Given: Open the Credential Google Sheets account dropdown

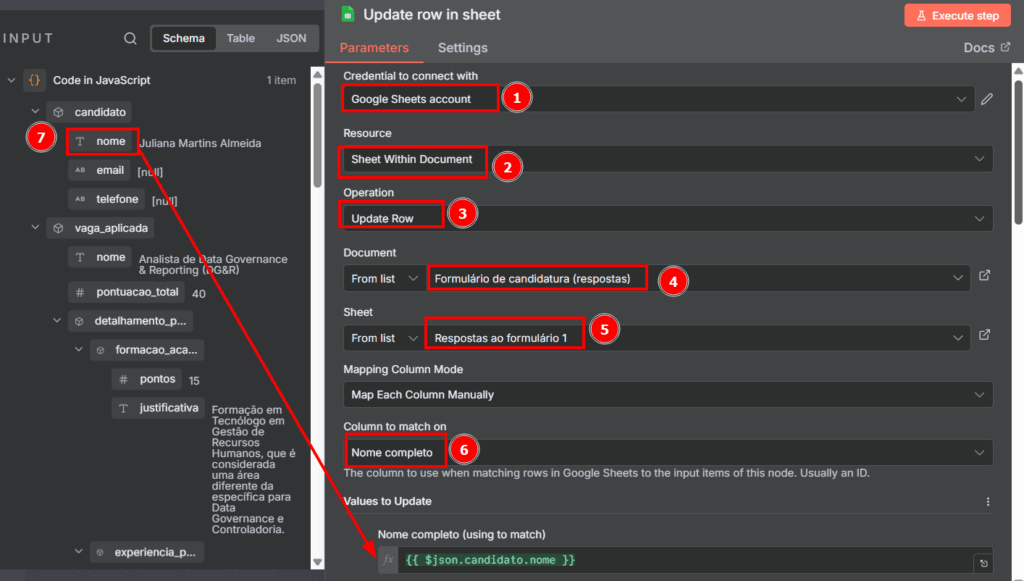Looking at the screenshot, I should (x=658, y=99).
